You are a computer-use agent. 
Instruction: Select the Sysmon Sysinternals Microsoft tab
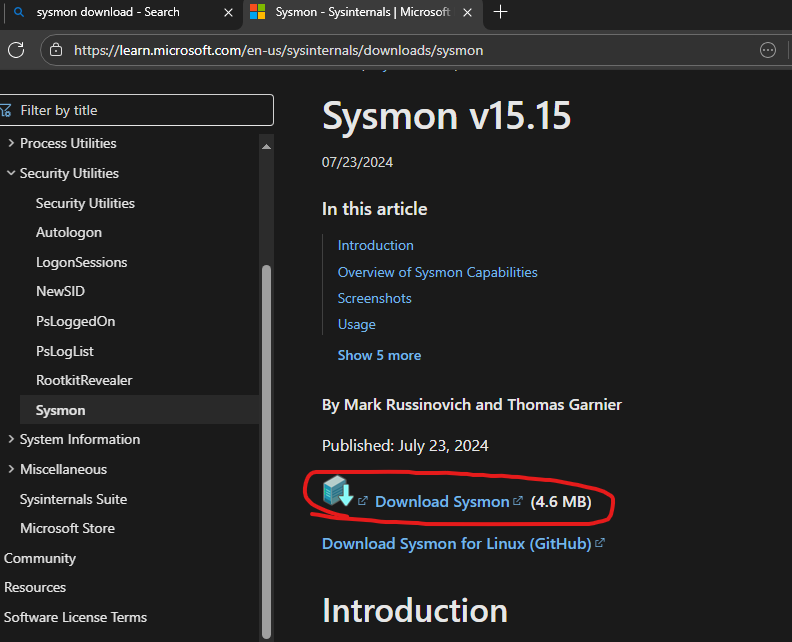(362, 12)
